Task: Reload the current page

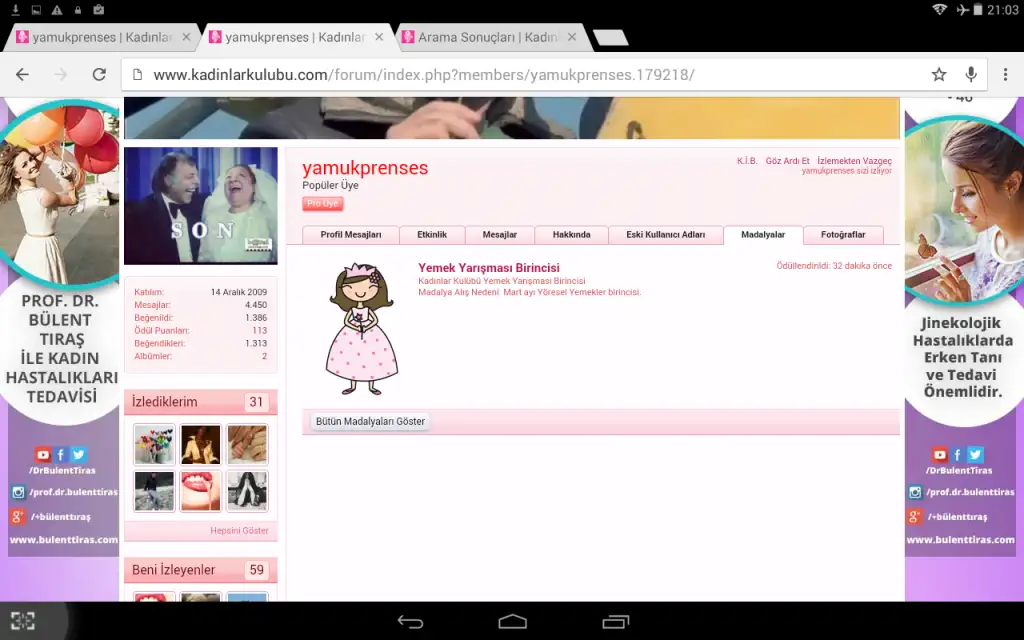Action: (98, 73)
